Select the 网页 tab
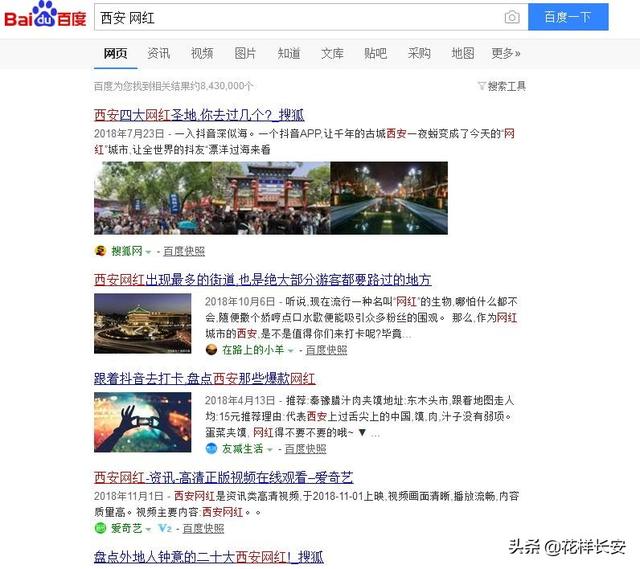The height and width of the screenshot is (569, 640). 115,53
